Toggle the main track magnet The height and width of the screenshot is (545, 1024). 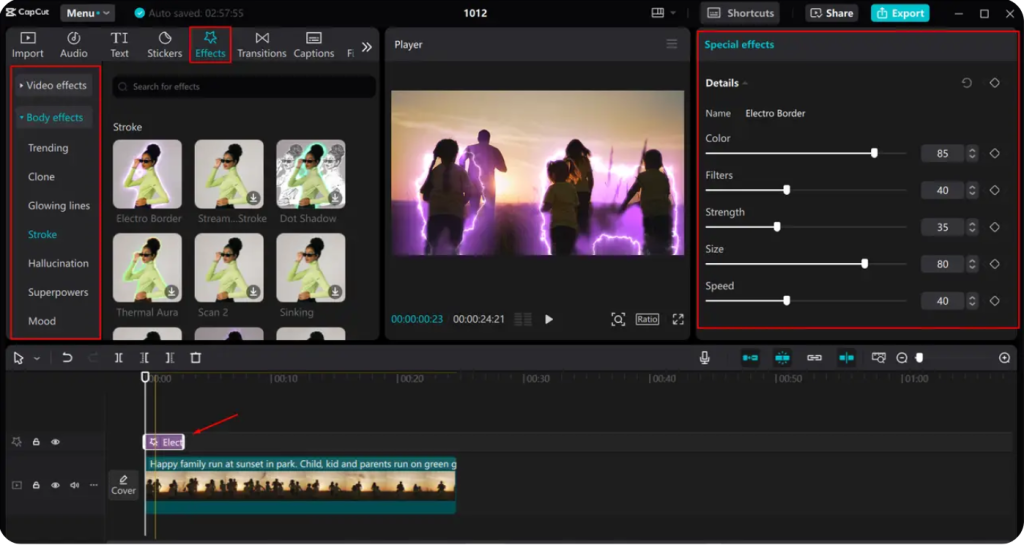[750, 358]
